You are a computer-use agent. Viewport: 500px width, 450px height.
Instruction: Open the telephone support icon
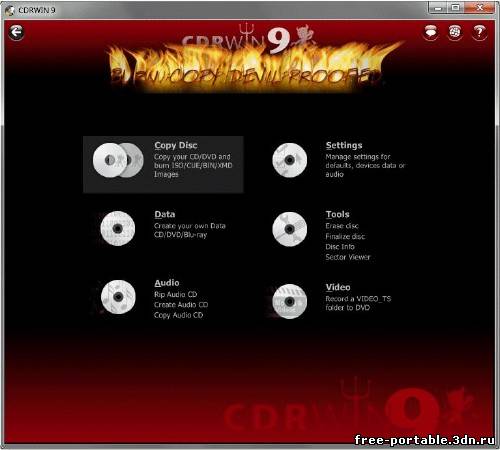click(x=455, y=32)
